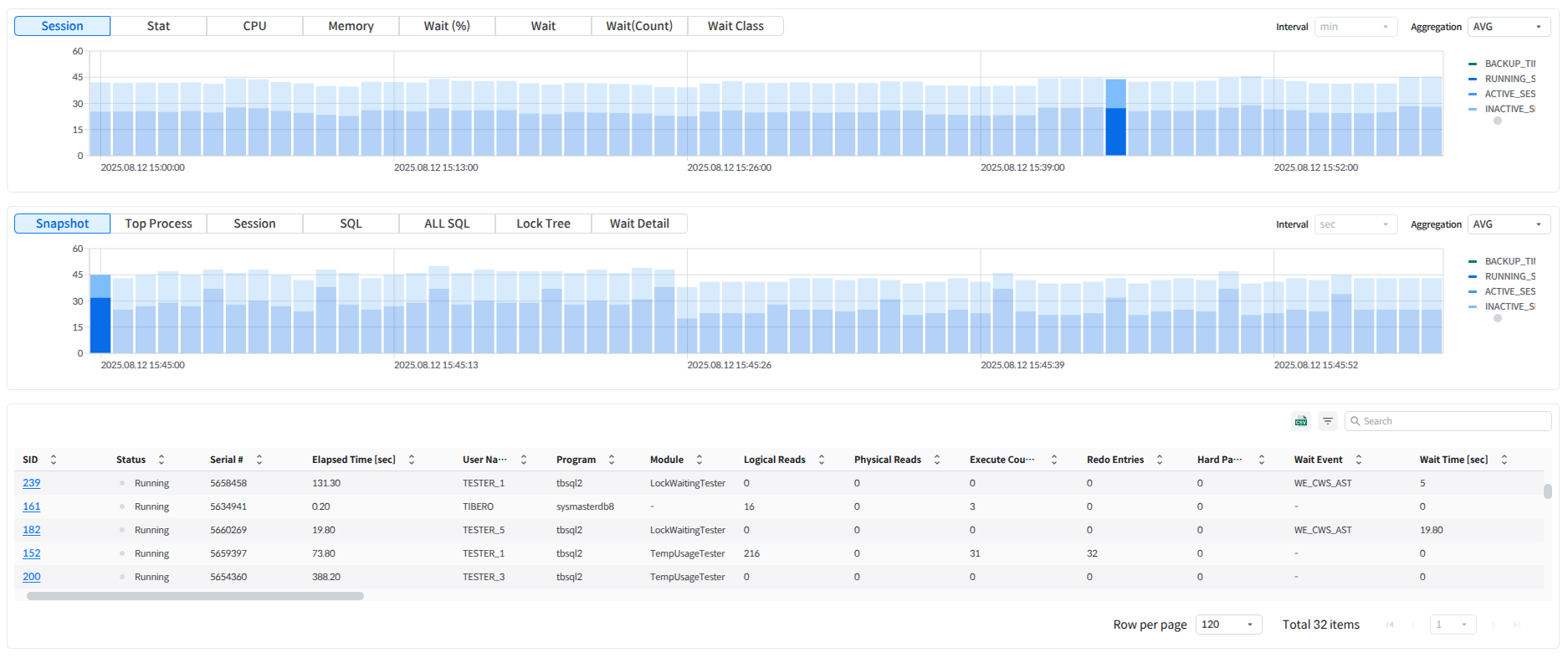Sort by Wait Event column arrows
The image size is (1568, 658).
1359,460
